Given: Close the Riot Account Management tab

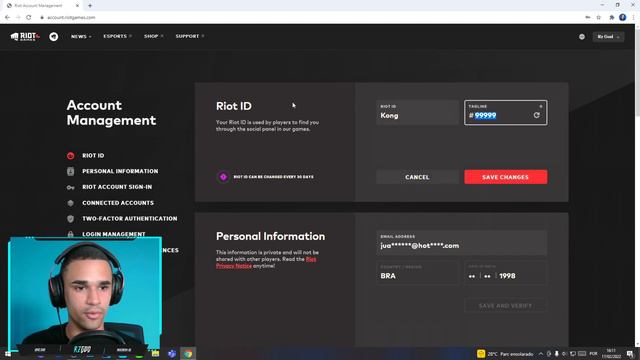Looking at the screenshot, I should (78, 6).
